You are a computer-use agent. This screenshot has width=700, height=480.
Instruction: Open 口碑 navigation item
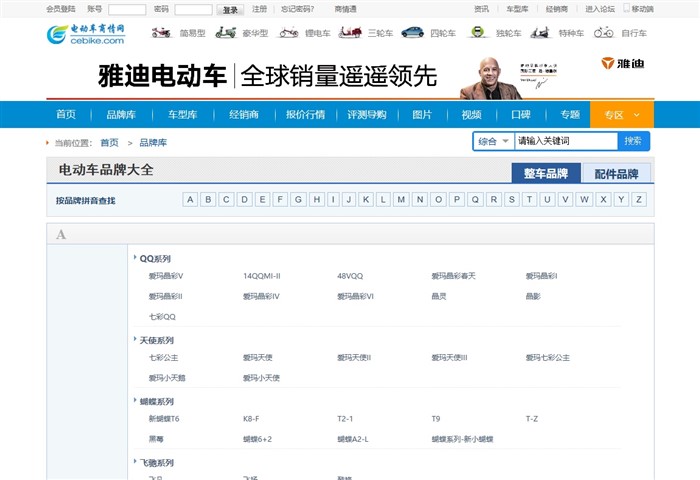(x=521, y=115)
